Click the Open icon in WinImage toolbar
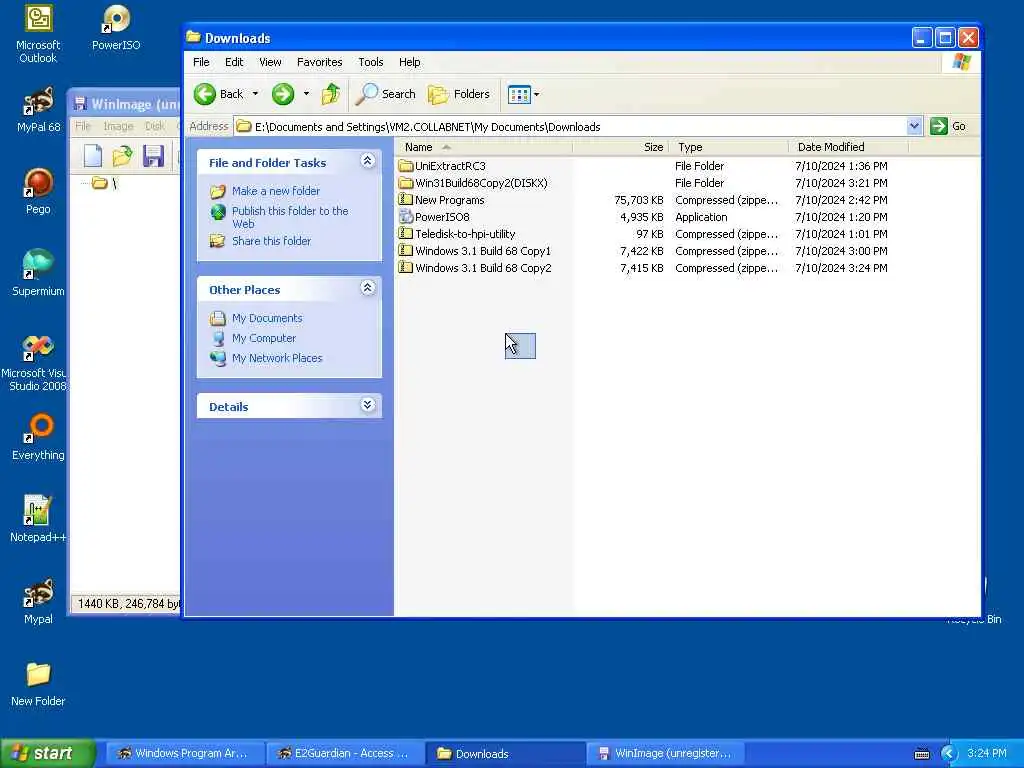The width and height of the screenshot is (1024, 768). pyautogui.click(x=122, y=156)
